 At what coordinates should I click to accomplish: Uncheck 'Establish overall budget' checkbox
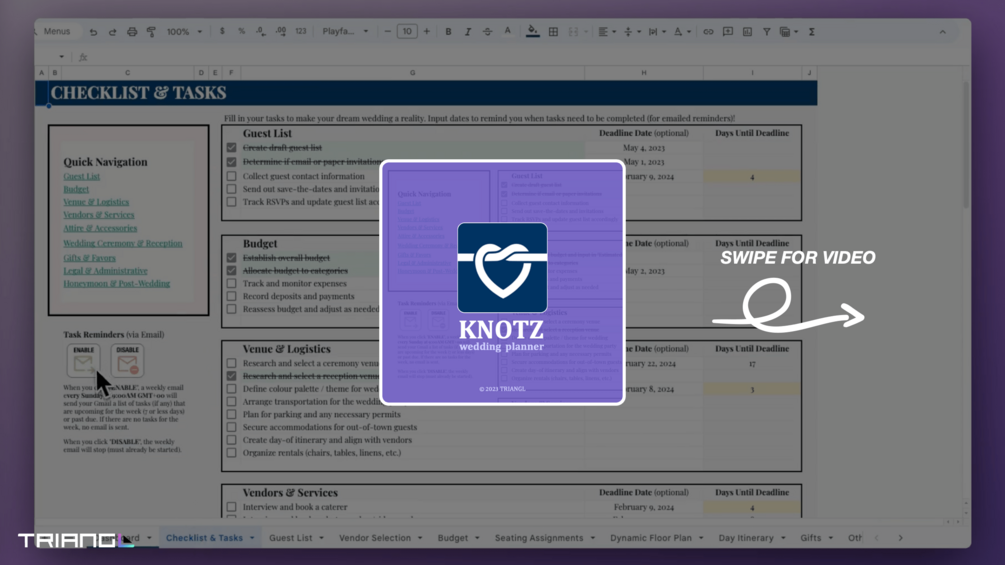[231, 258]
